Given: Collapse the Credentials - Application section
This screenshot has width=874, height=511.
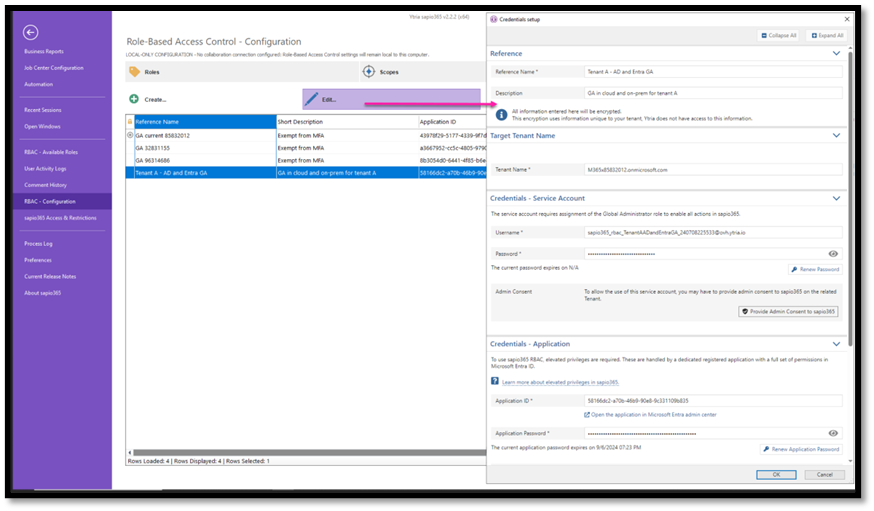Looking at the screenshot, I should [836, 344].
